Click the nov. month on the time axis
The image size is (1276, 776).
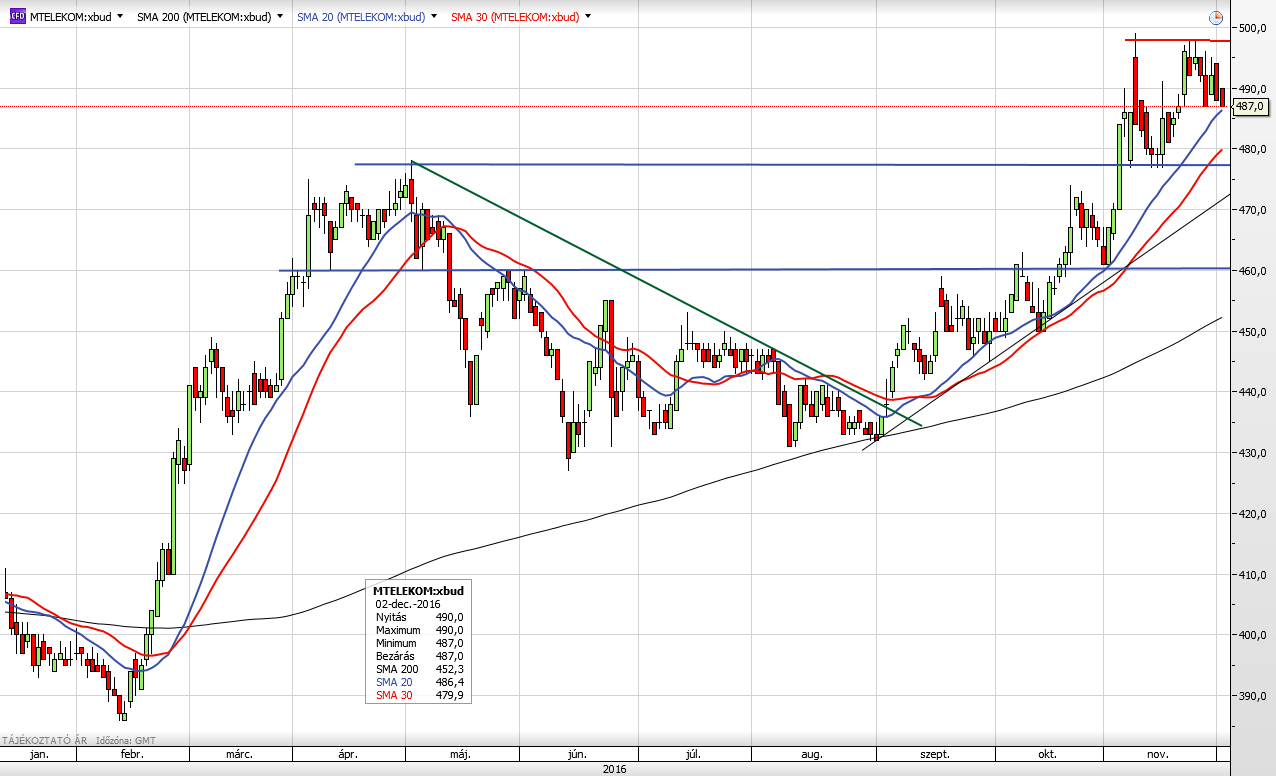coord(1157,754)
